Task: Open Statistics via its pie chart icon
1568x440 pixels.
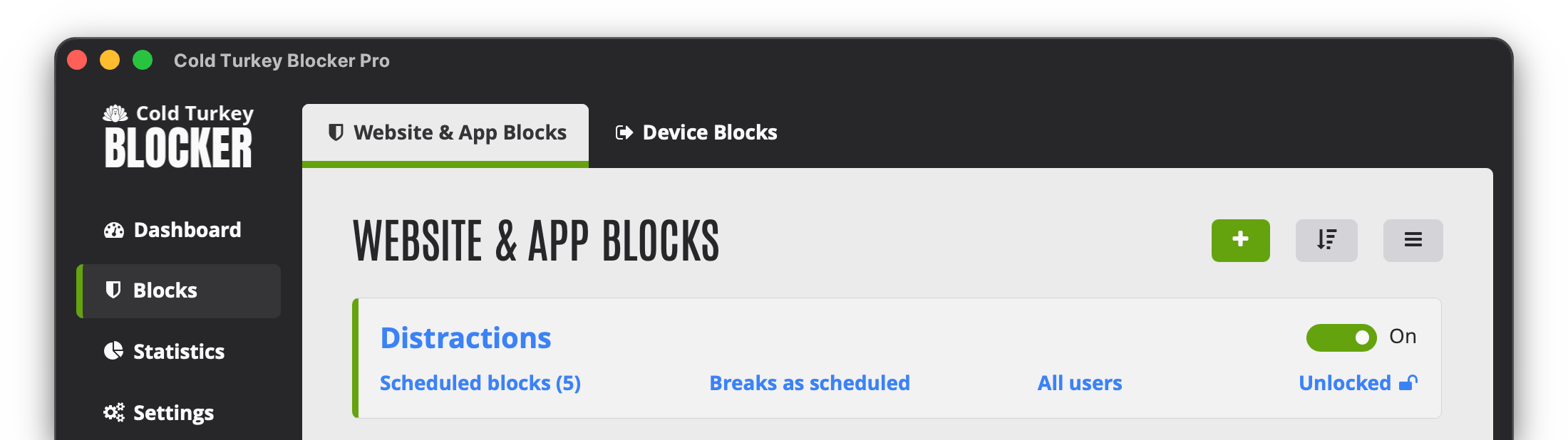Action: 113,351
